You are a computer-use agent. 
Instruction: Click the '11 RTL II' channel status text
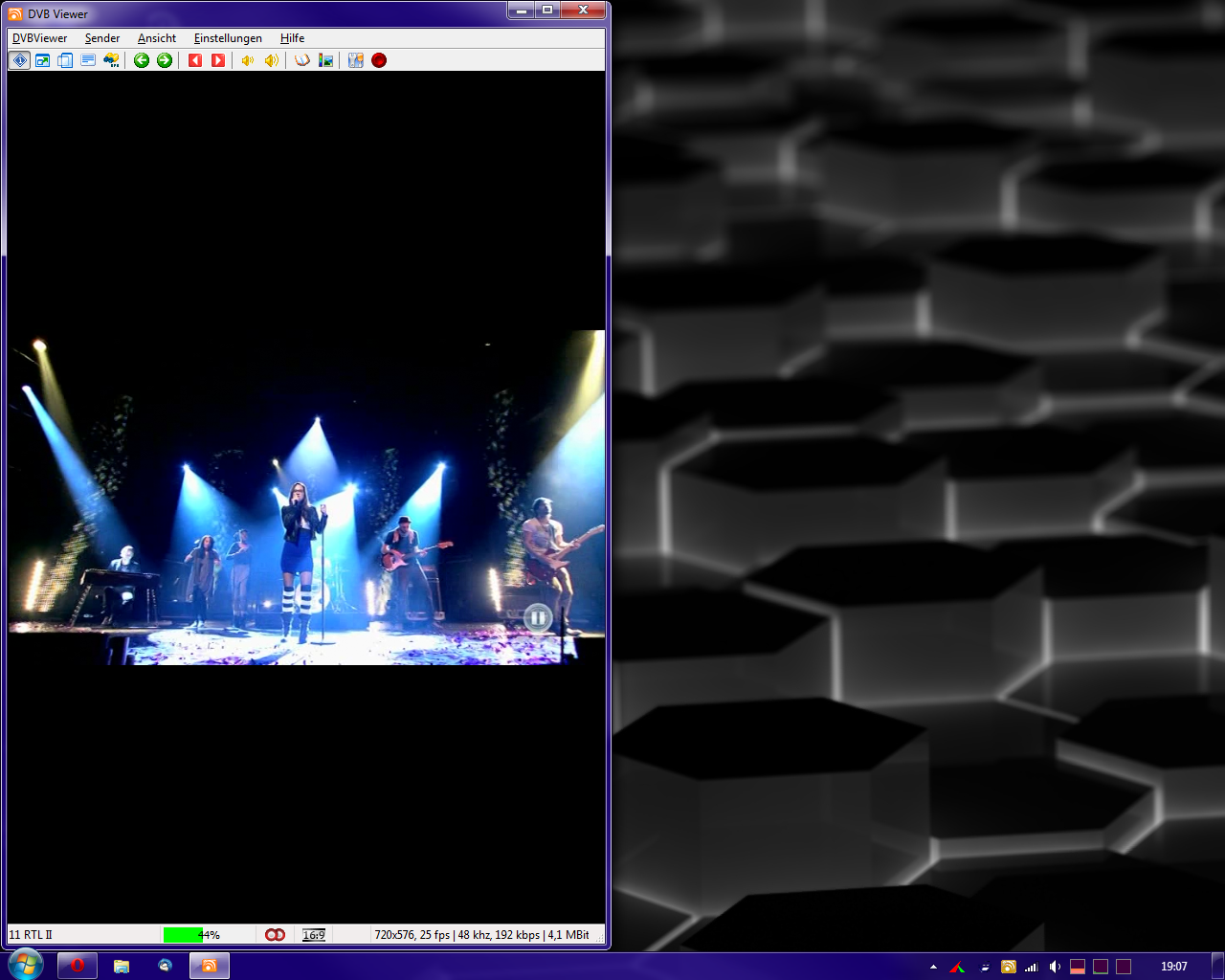[31, 935]
